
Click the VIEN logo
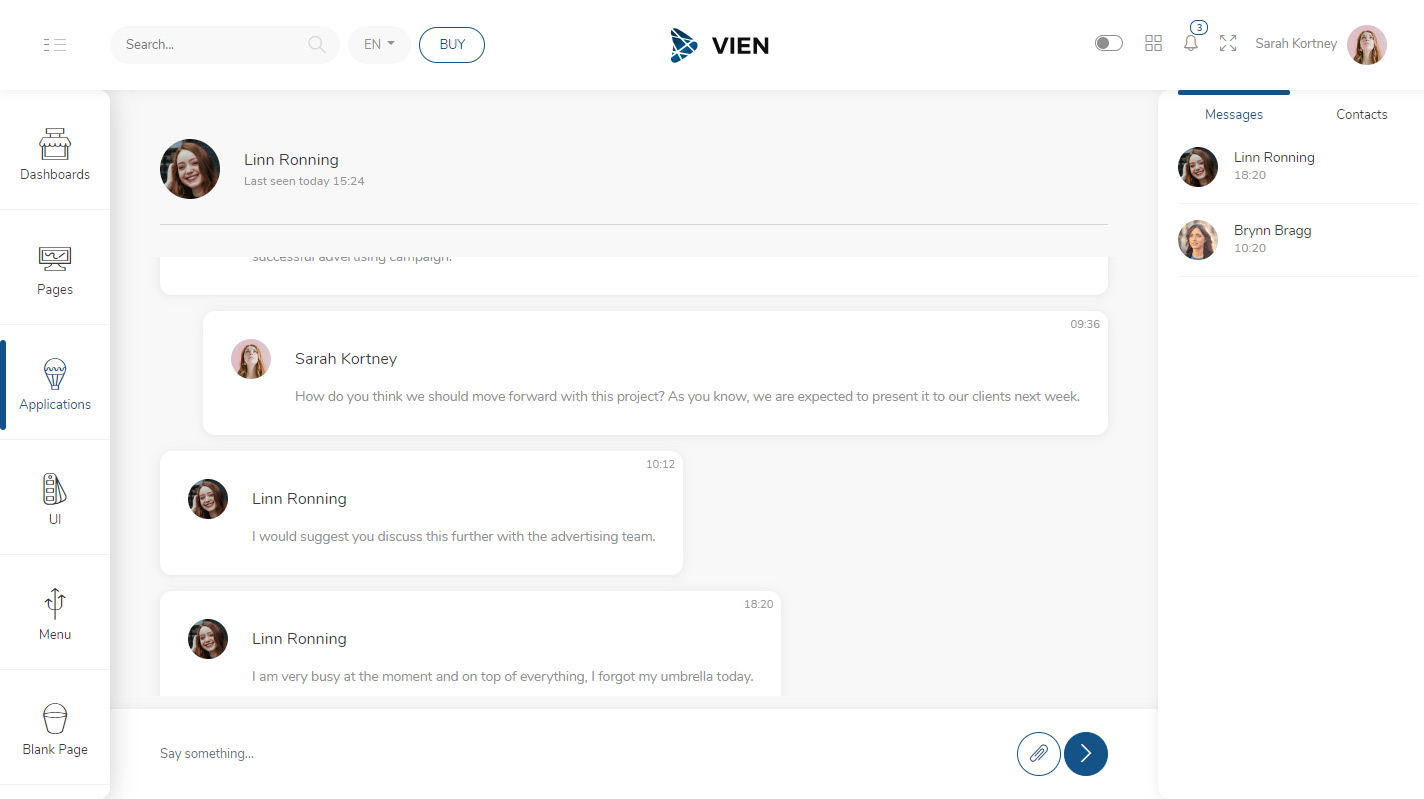click(x=719, y=45)
